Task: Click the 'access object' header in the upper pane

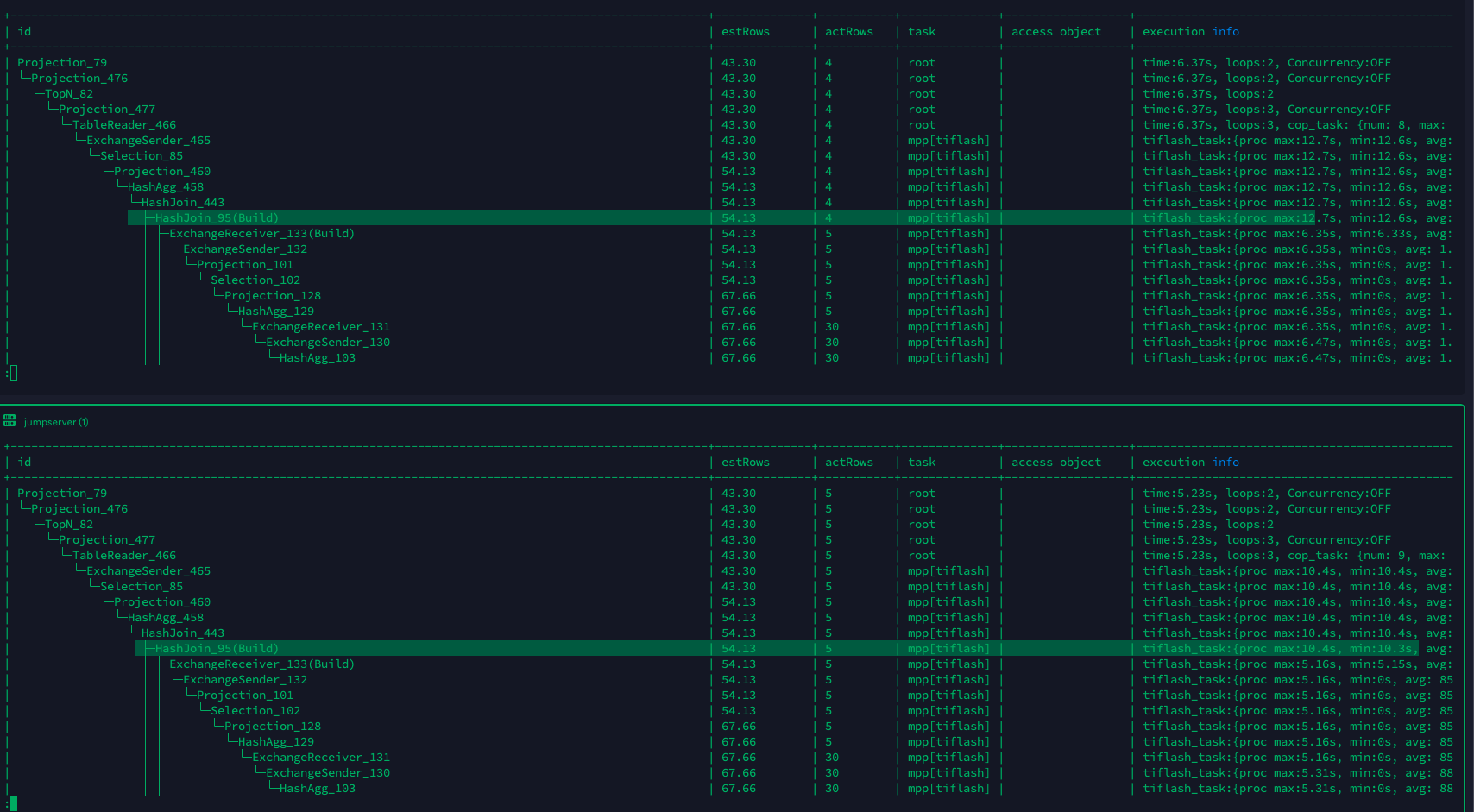Action: click(x=1056, y=32)
